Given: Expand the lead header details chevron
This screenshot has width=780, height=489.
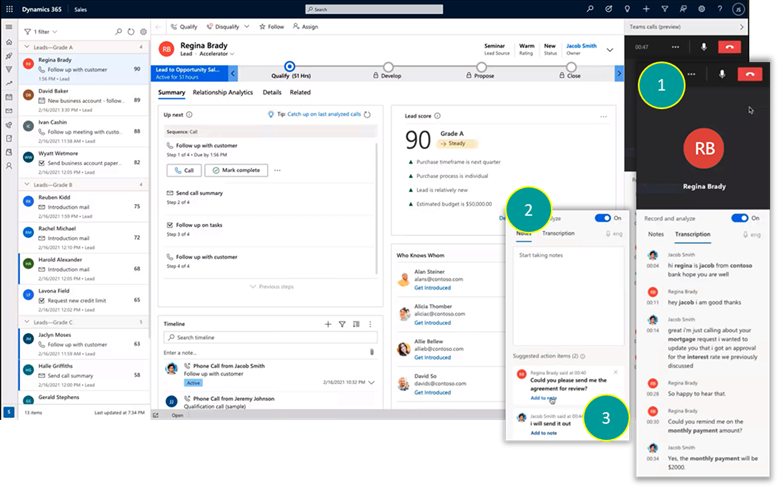Looking at the screenshot, I should click(x=610, y=47).
